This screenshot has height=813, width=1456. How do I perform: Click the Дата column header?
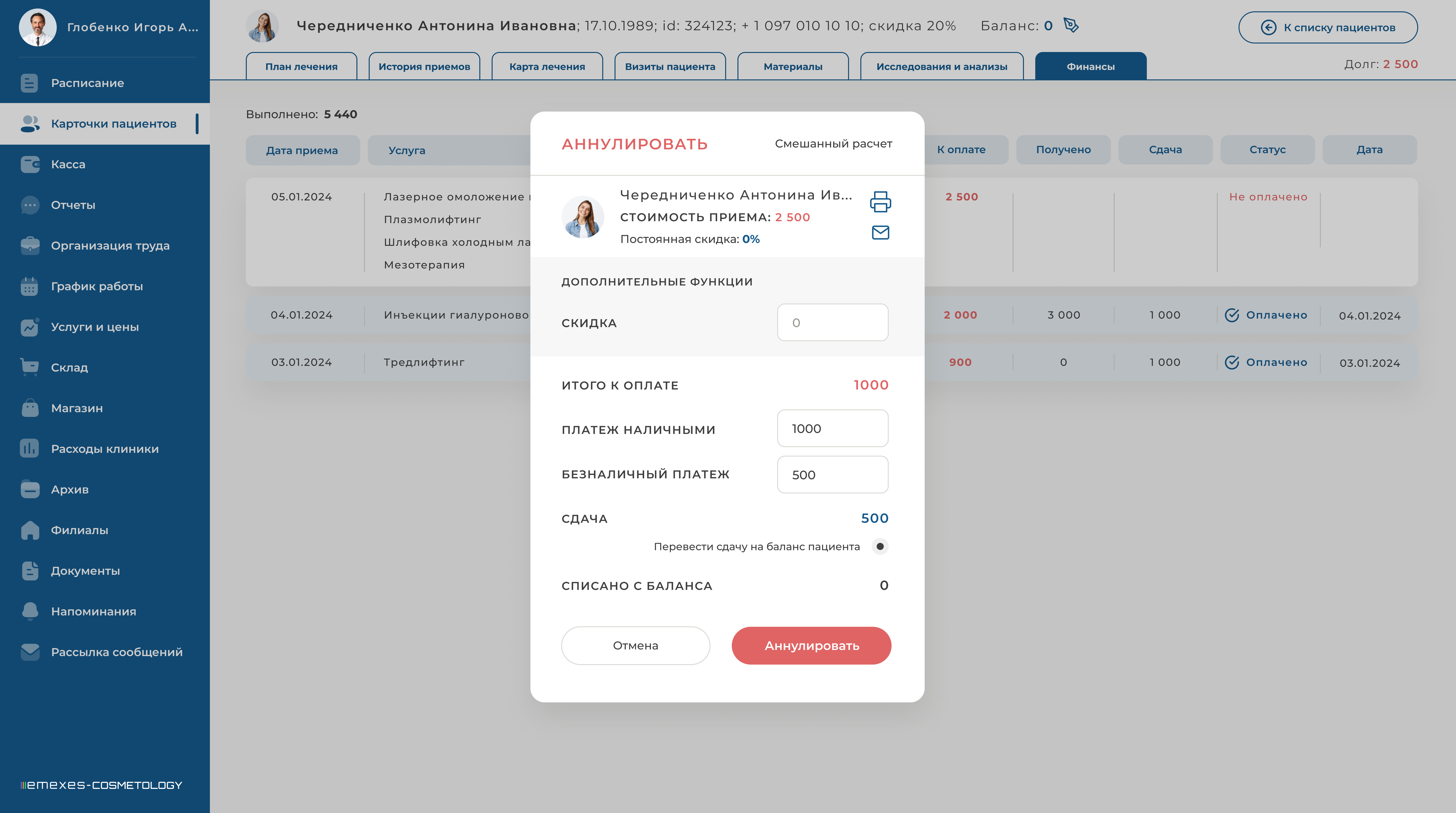[1369, 150]
